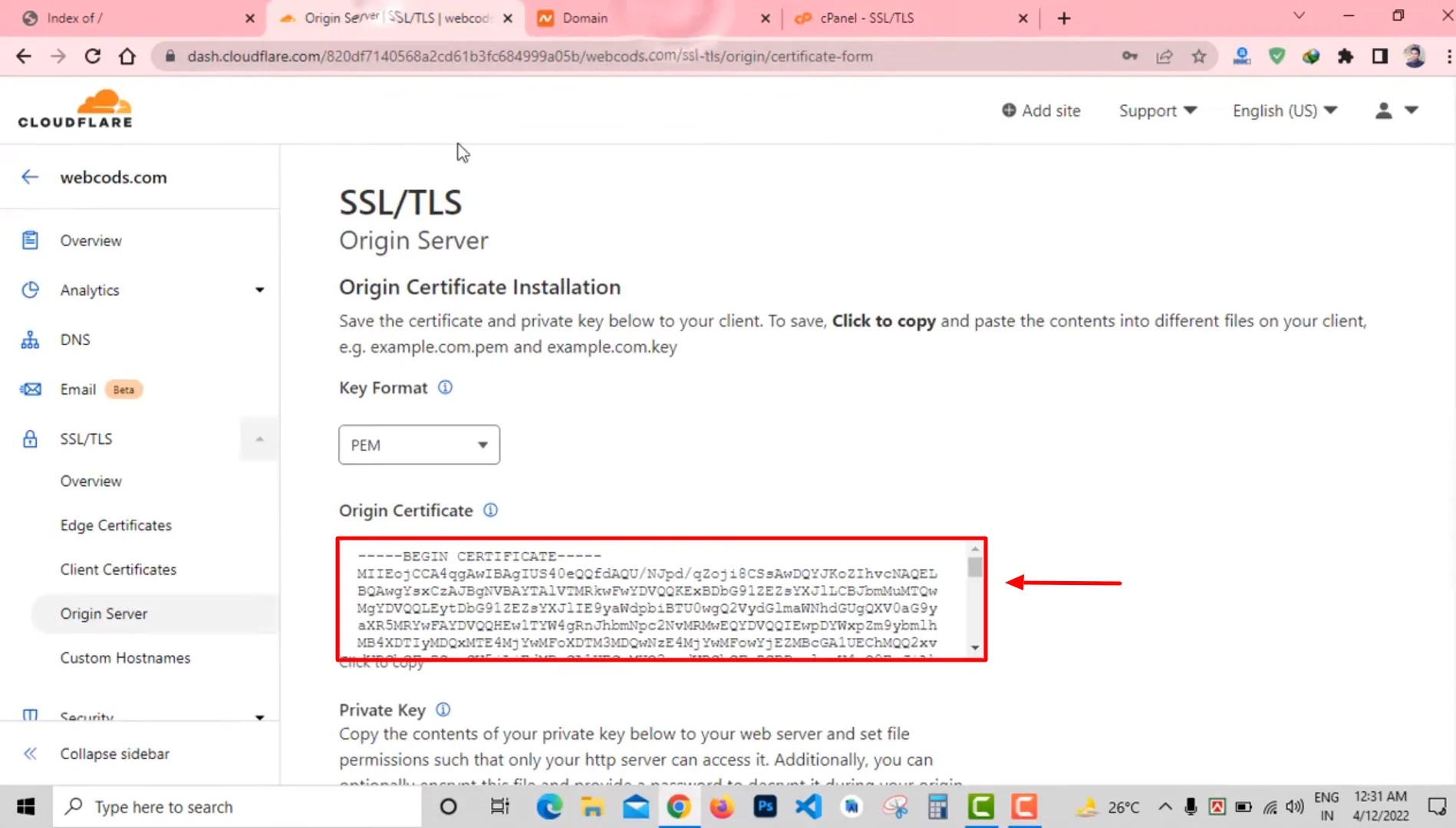Click the Windows taskbar search box
1456x828 pixels.
click(237, 807)
